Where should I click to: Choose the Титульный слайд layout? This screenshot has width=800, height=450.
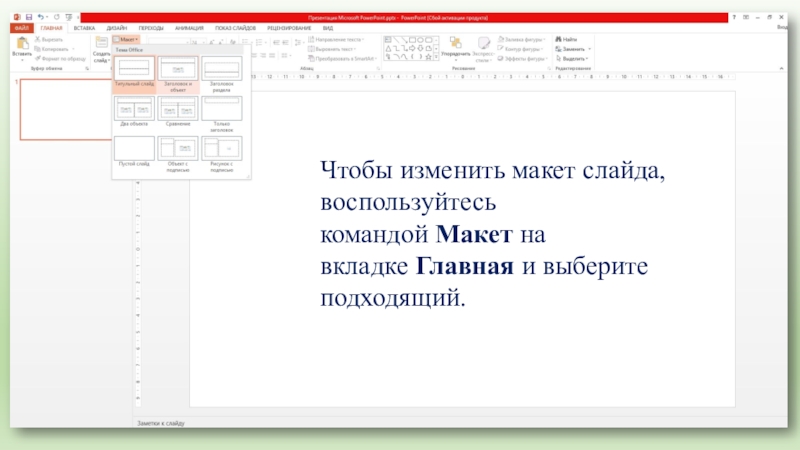coord(134,70)
